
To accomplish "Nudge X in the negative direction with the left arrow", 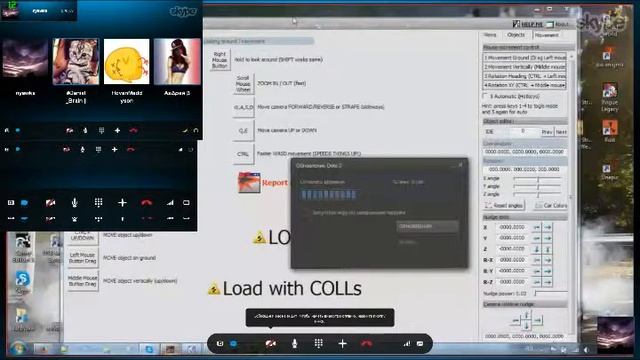I will point(536,227).
